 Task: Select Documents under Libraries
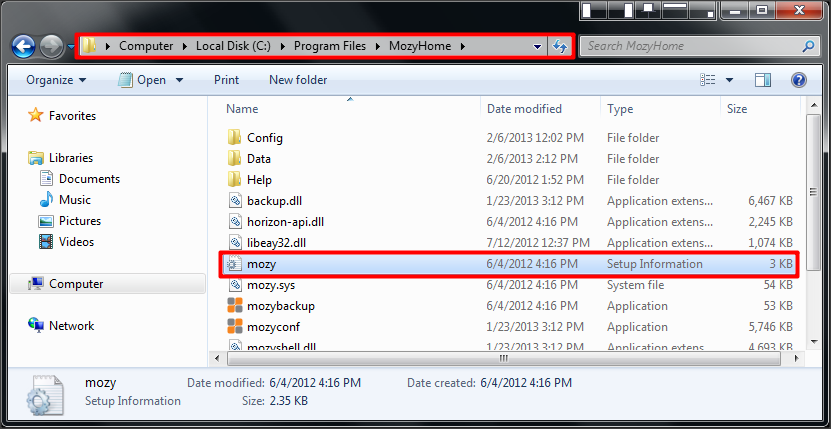click(x=89, y=179)
